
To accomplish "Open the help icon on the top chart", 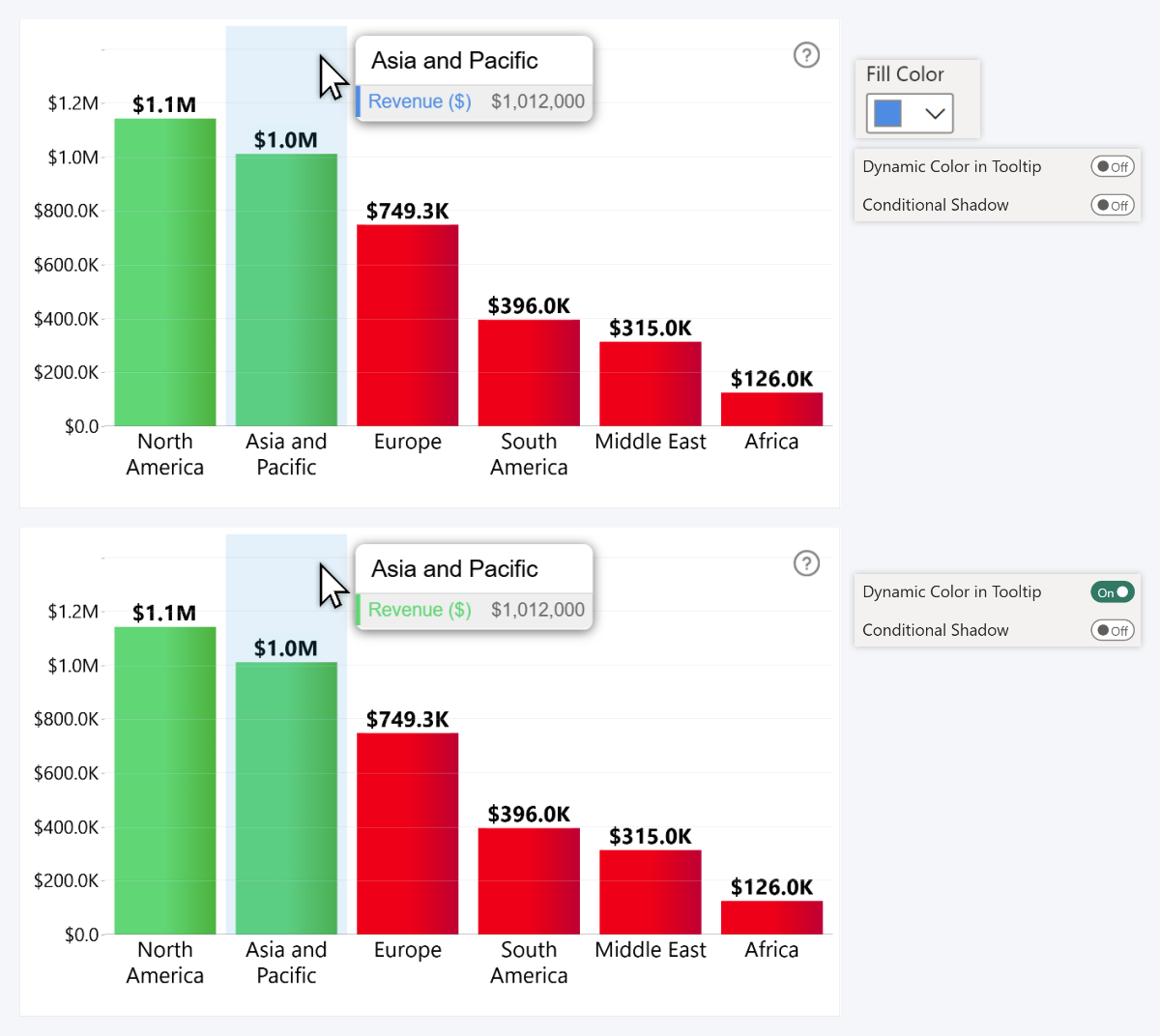I will [807, 55].
